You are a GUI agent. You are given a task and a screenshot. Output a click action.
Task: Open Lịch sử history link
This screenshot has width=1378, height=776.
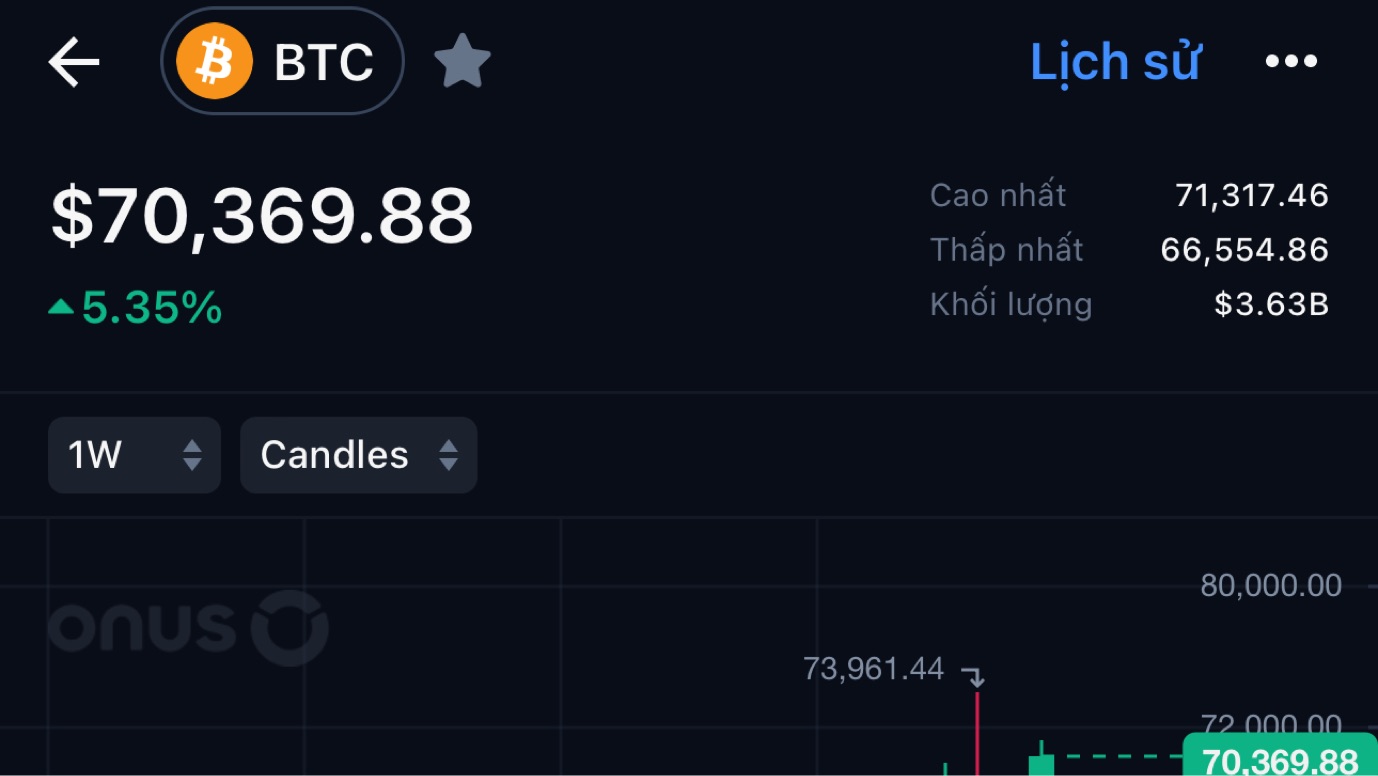1115,62
